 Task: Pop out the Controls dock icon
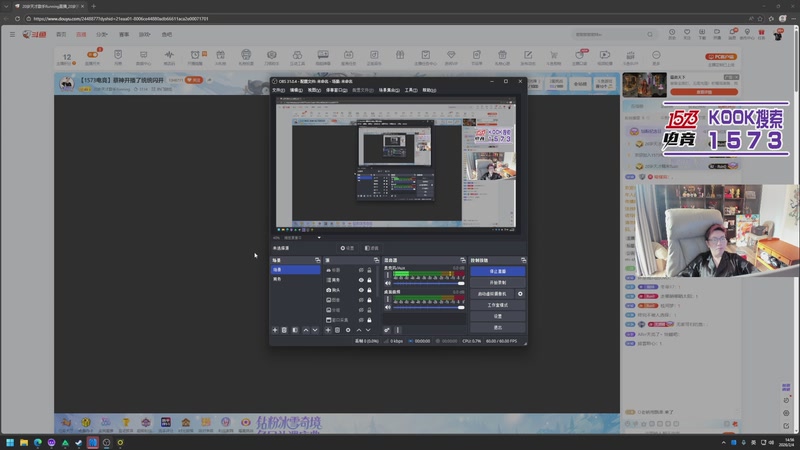pos(523,260)
